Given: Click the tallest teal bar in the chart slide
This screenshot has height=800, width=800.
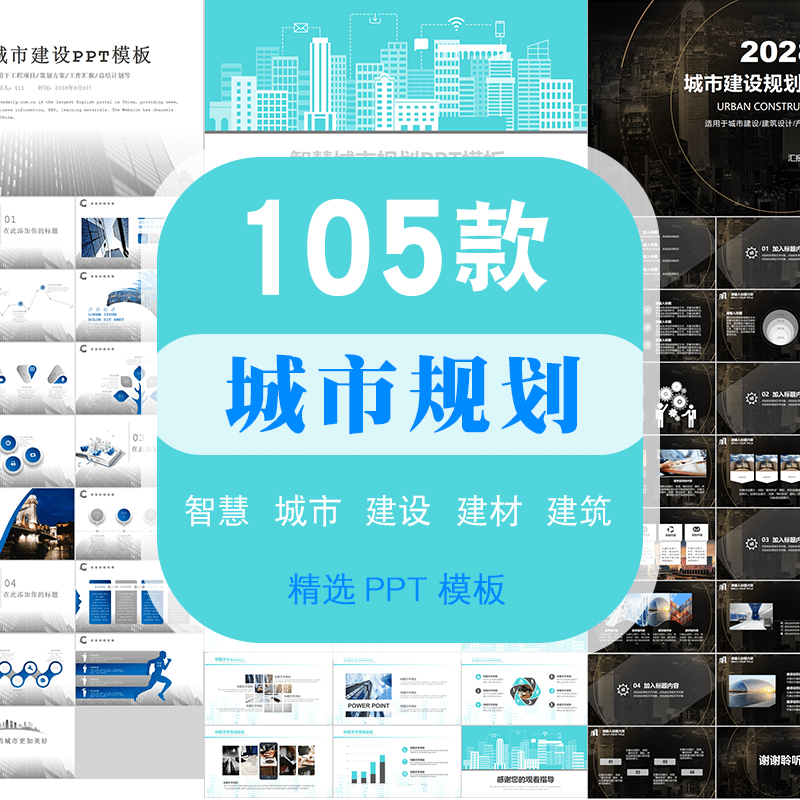Looking at the screenshot, I should click(382, 758).
